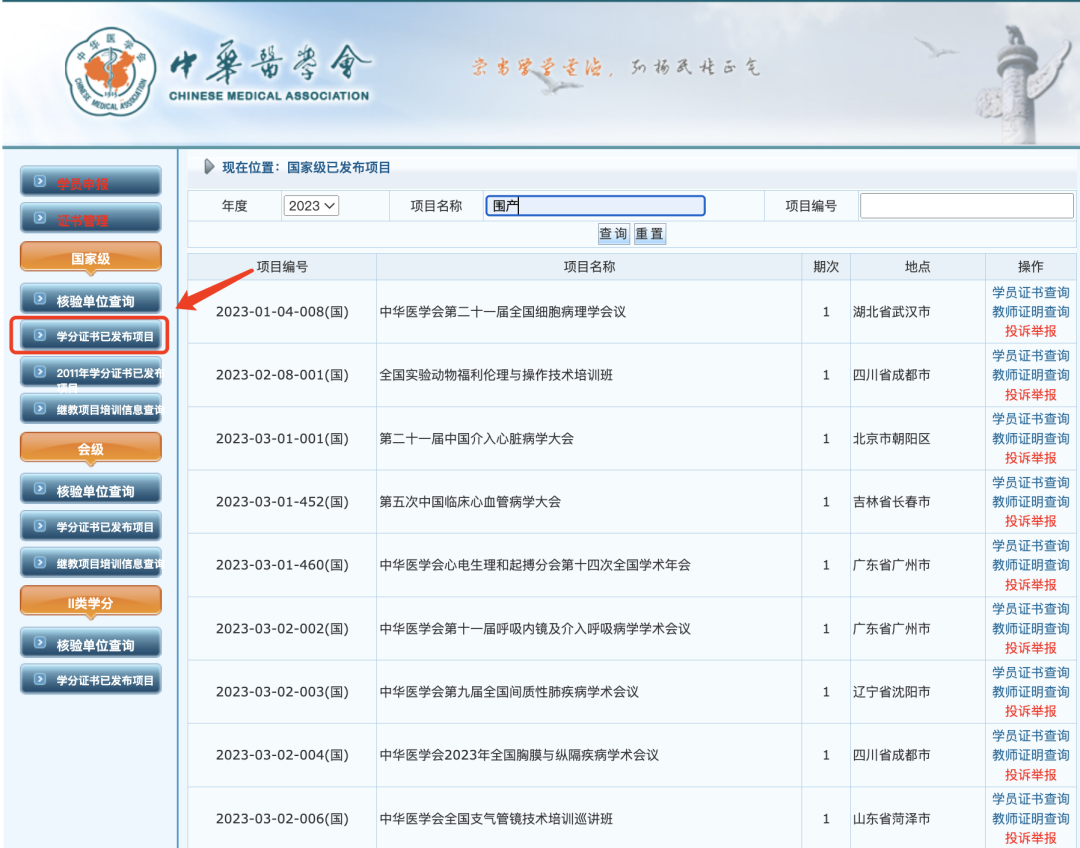Click the 重置 reset button

tap(650, 234)
